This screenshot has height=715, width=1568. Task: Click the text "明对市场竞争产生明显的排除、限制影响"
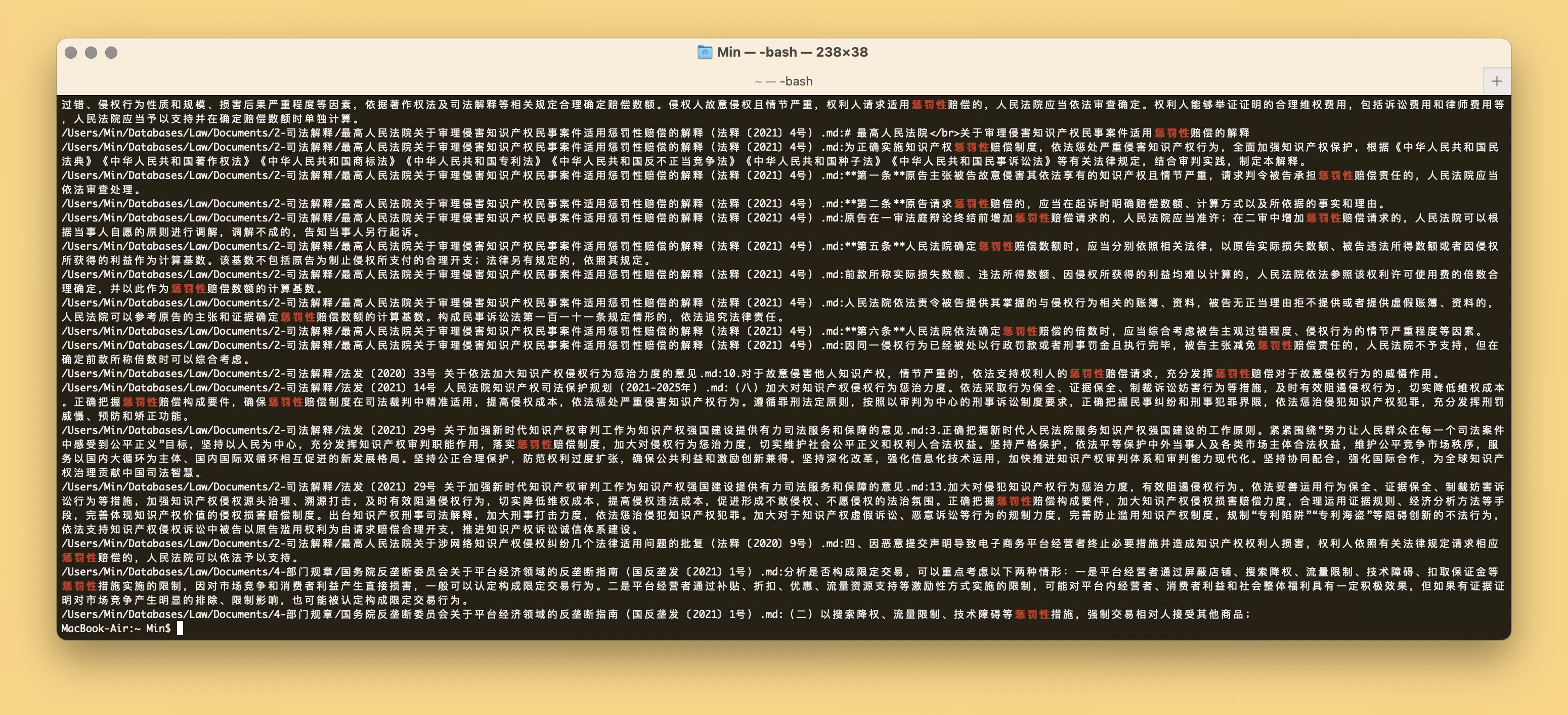(170, 601)
